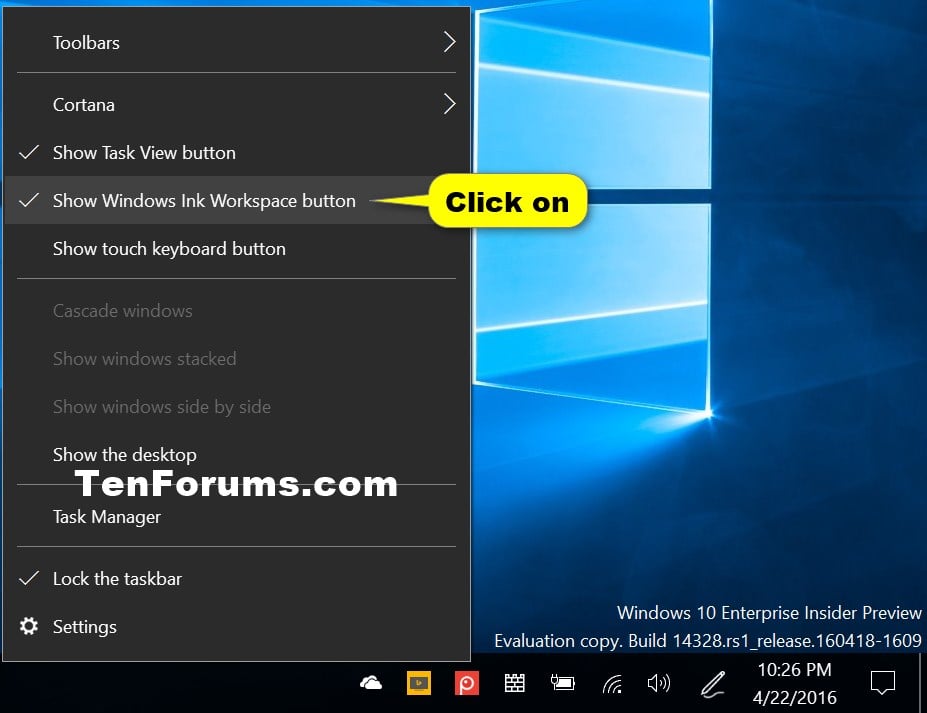Open Task Manager from the context menu
Image resolution: width=927 pixels, height=713 pixels.
[x=106, y=517]
